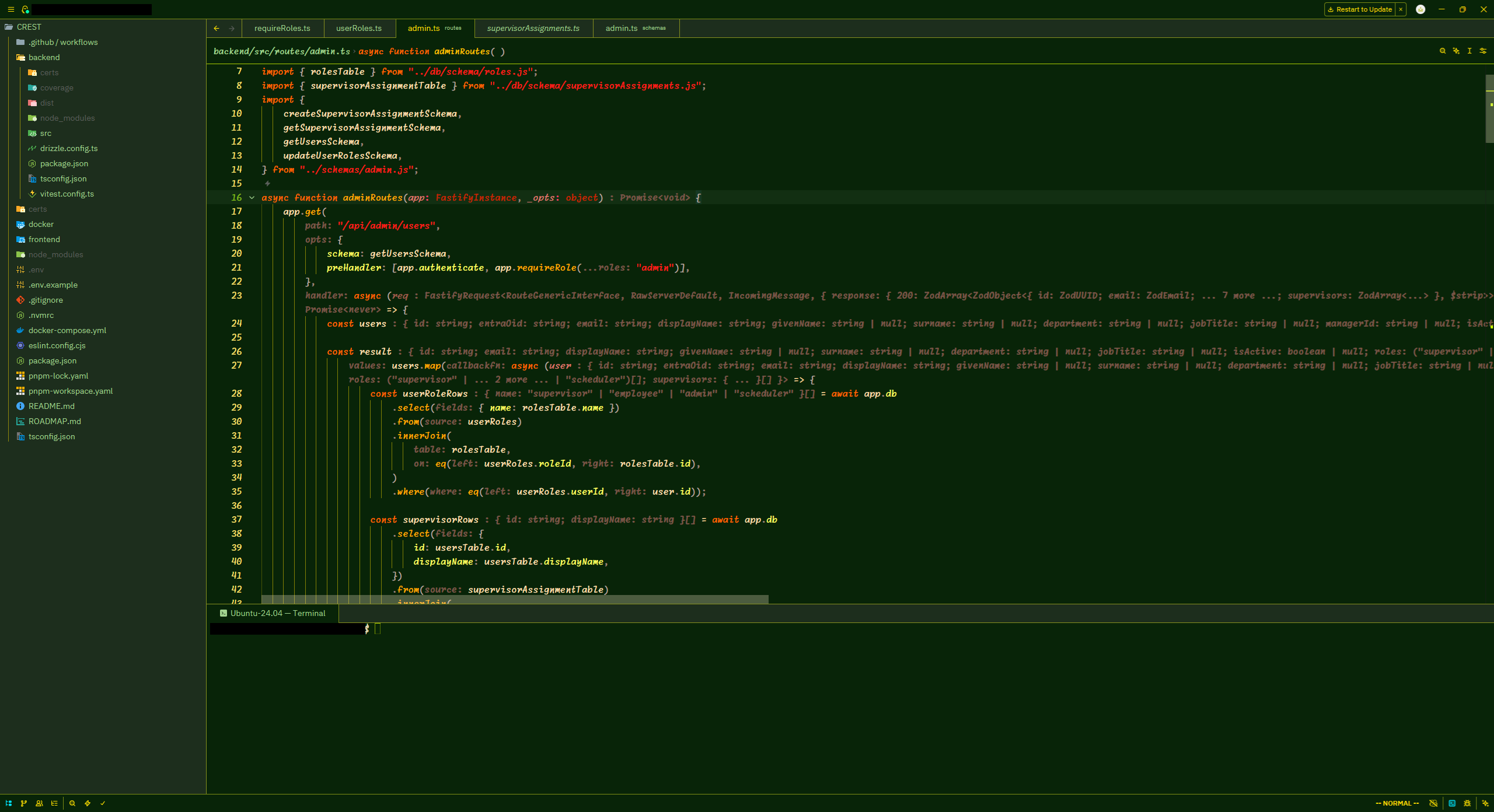Open the agent panel sparkle icon in status bar
Viewport: 1494px width, 812px height.
pyautogui.click(x=1485, y=803)
